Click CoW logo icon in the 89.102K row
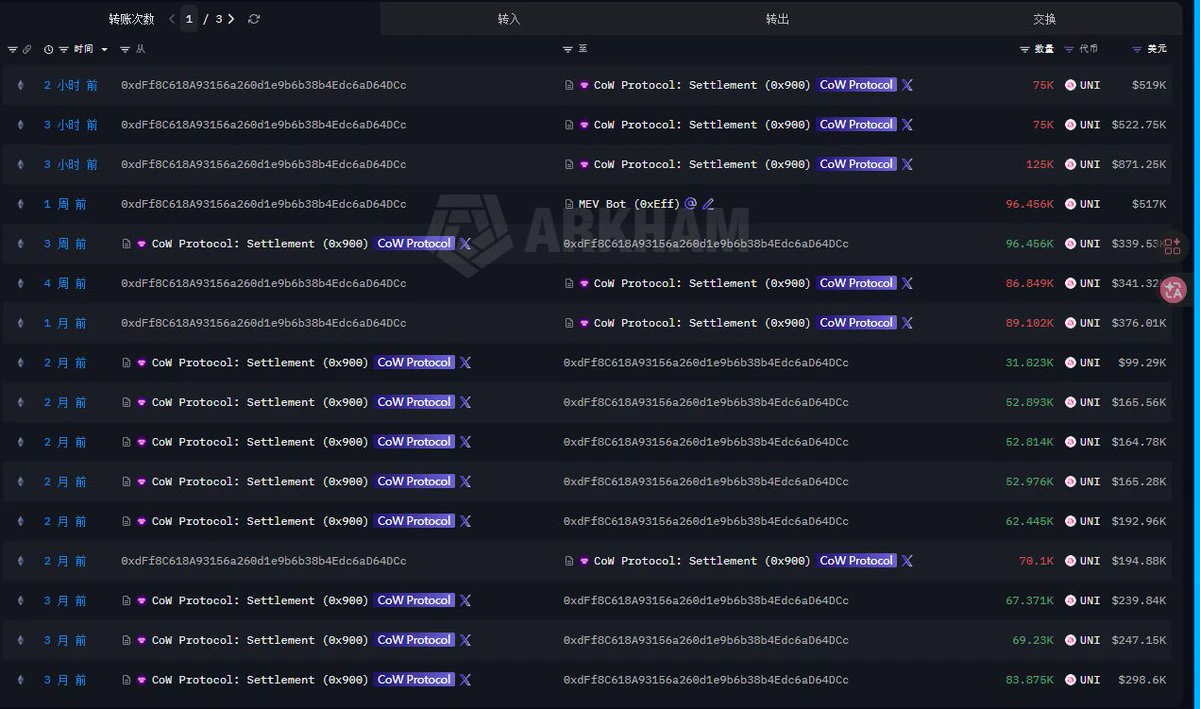This screenshot has width=1200, height=709. tap(585, 323)
